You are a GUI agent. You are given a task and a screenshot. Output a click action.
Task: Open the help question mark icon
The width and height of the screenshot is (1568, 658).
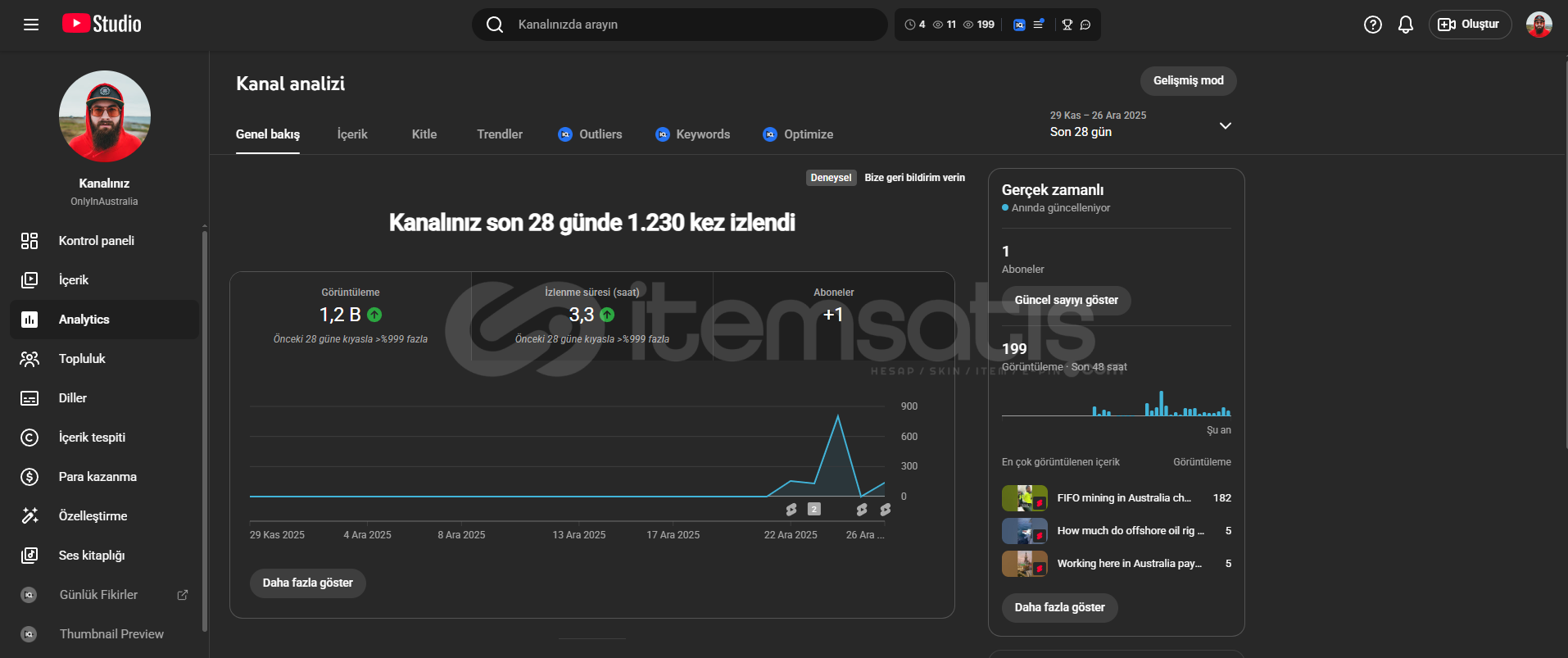[1372, 25]
